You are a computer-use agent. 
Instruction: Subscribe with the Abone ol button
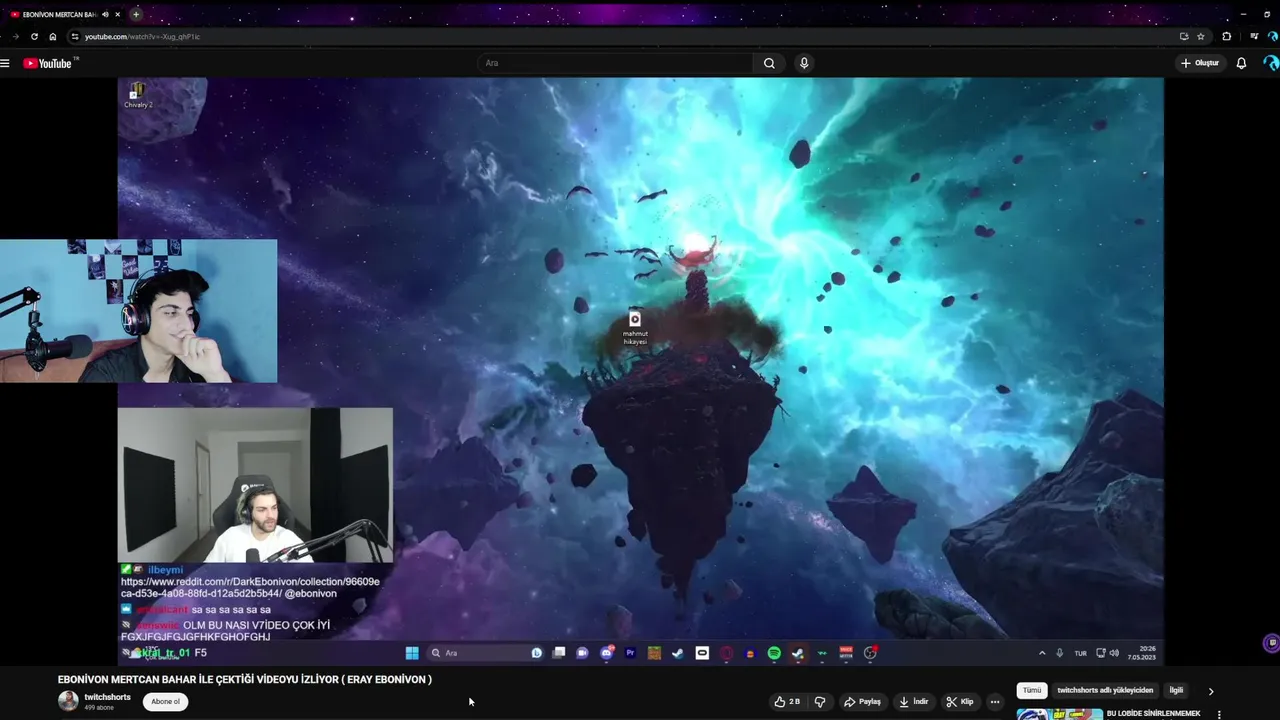coord(165,701)
